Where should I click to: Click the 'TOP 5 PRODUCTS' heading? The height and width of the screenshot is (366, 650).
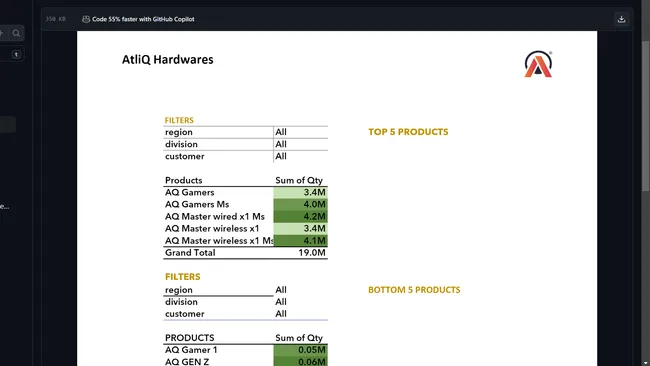coord(408,132)
